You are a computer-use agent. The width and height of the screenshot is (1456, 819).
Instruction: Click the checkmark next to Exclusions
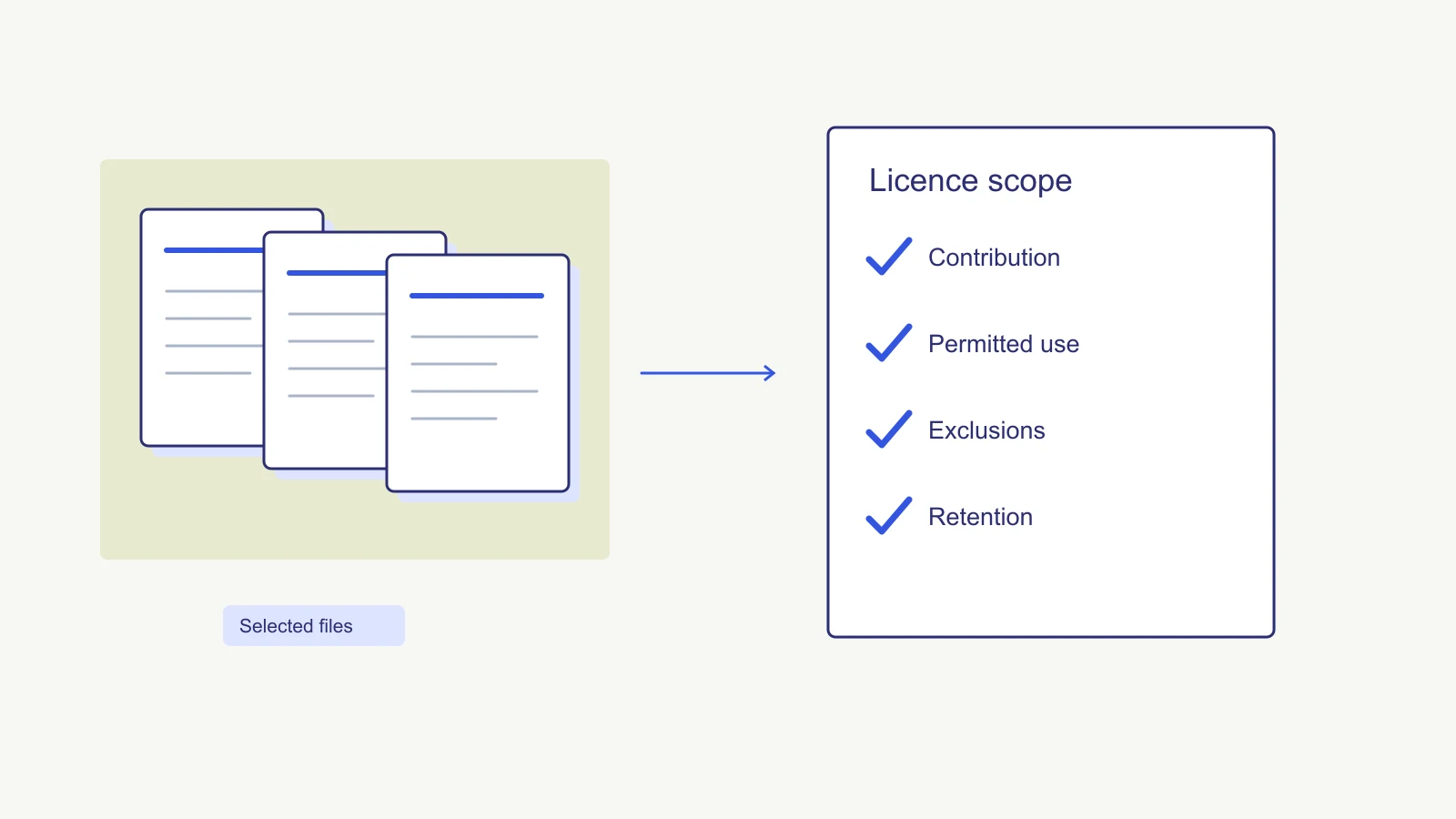point(889,430)
